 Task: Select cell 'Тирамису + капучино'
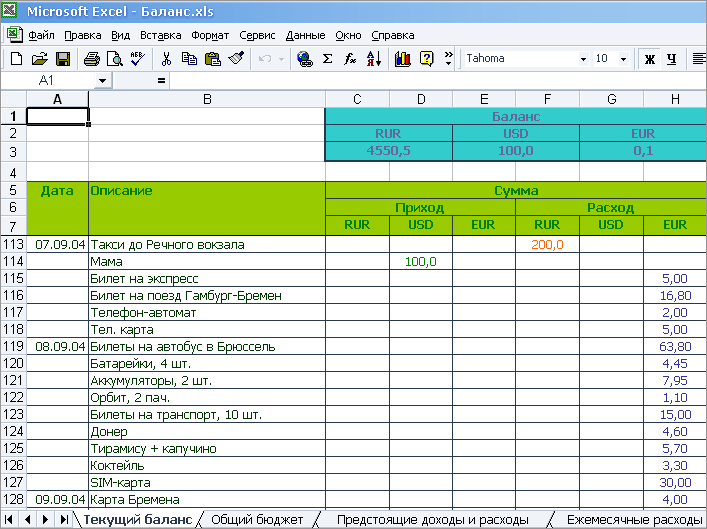point(207,449)
